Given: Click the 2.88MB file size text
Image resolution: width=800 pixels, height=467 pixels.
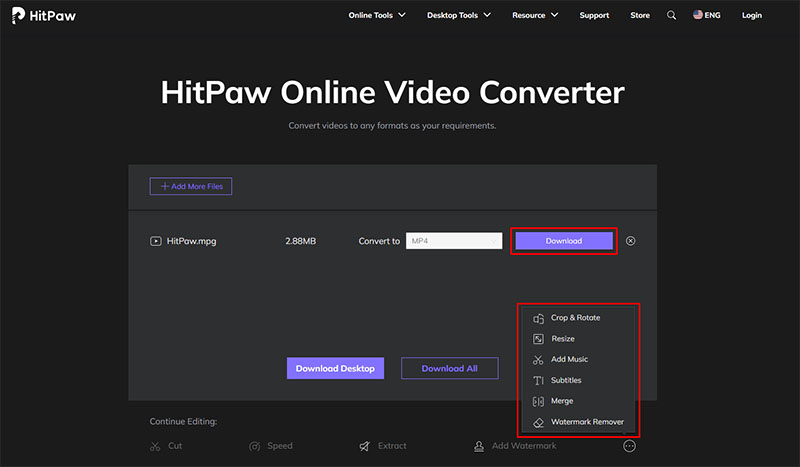Looking at the screenshot, I should (x=301, y=241).
